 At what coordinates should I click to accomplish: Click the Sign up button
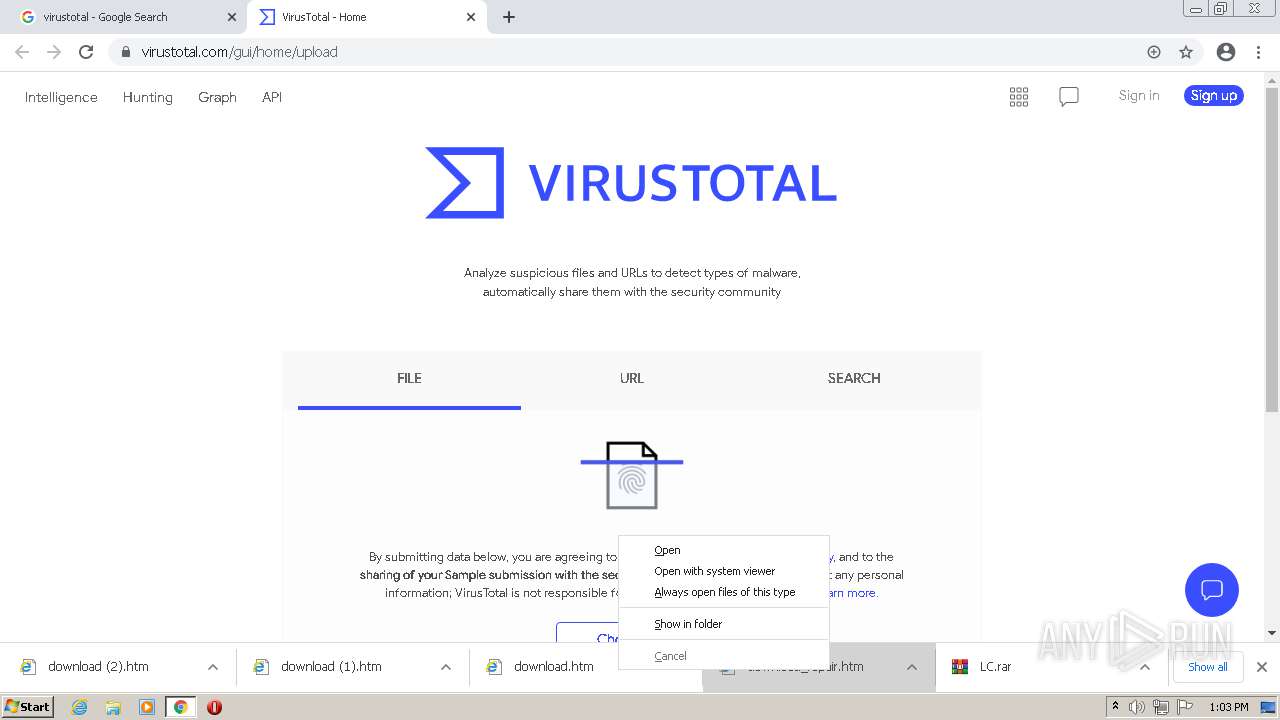point(1214,96)
